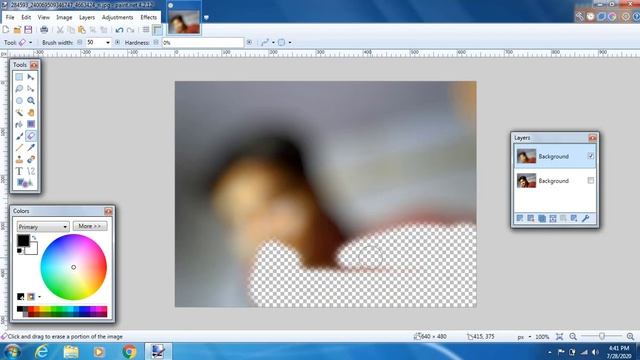Open Layer Properties wrench icon
The width and height of the screenshot is (640, 360).
point(586,219)
